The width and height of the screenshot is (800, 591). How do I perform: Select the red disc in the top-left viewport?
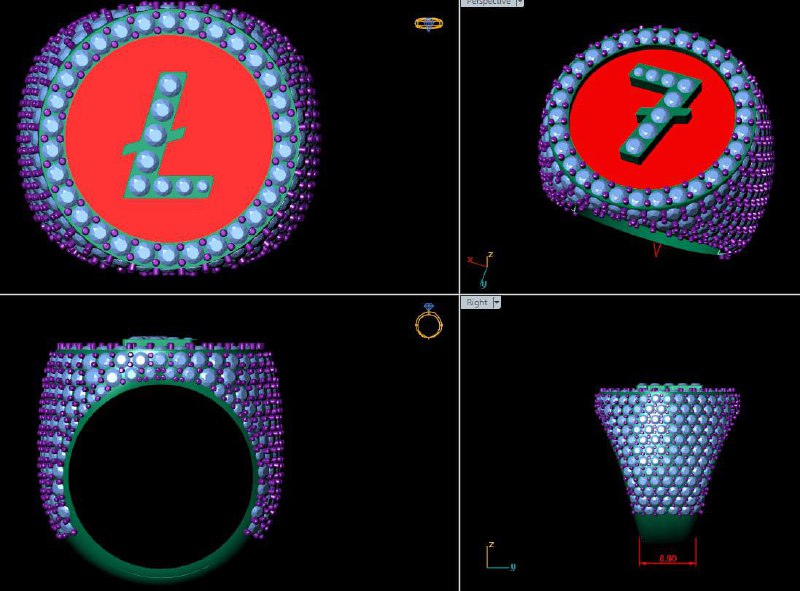pos(170,138)
